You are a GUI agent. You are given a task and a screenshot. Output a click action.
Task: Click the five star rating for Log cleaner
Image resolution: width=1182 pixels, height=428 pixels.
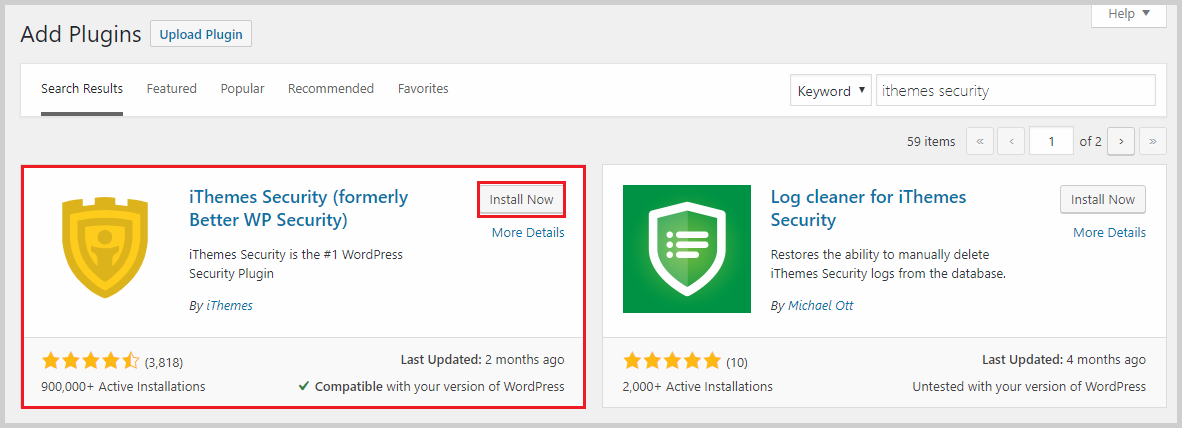(x=672, y=362)
